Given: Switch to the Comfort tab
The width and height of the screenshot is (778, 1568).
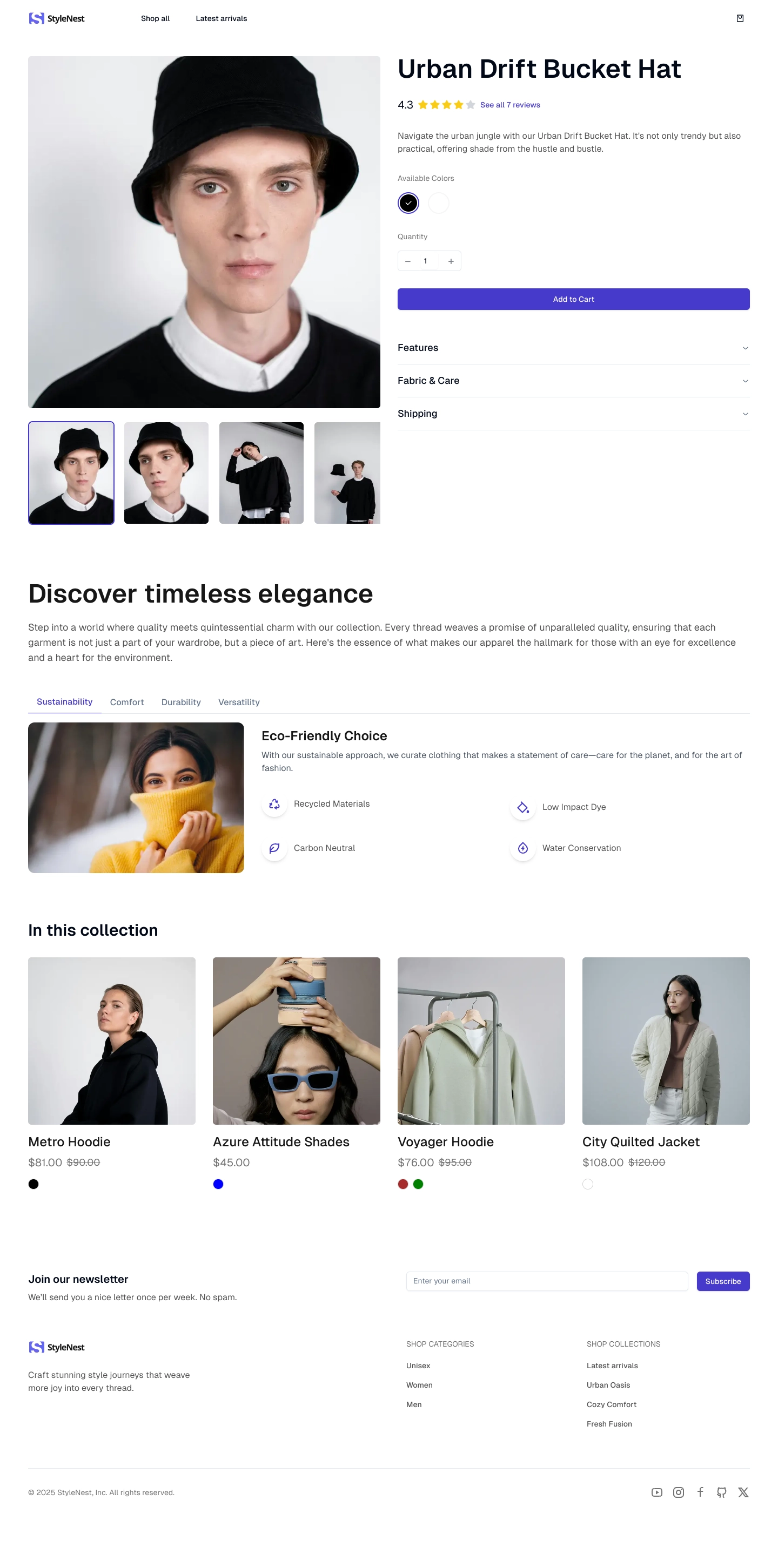Looking at the screenshot, I should point(127,702).
